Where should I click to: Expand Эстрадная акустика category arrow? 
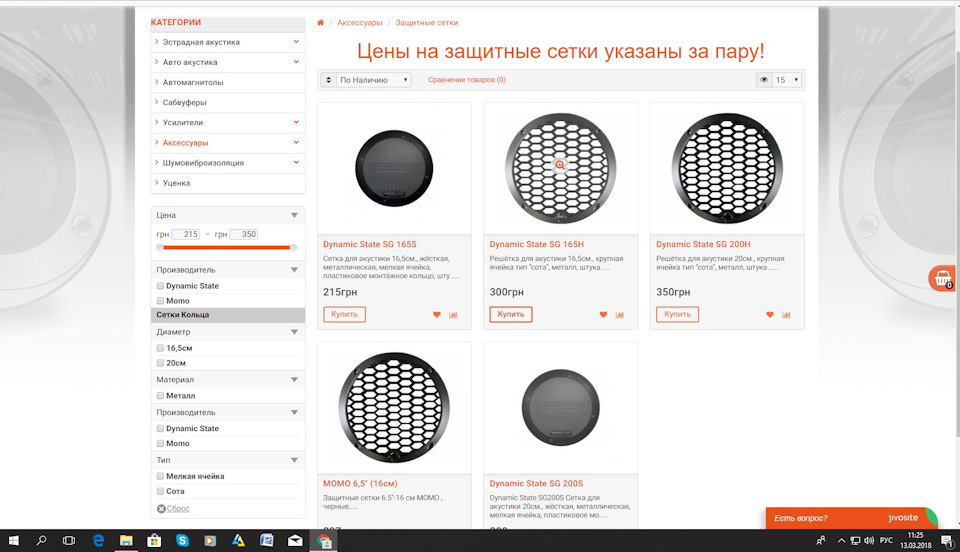(x=296, y=42)
